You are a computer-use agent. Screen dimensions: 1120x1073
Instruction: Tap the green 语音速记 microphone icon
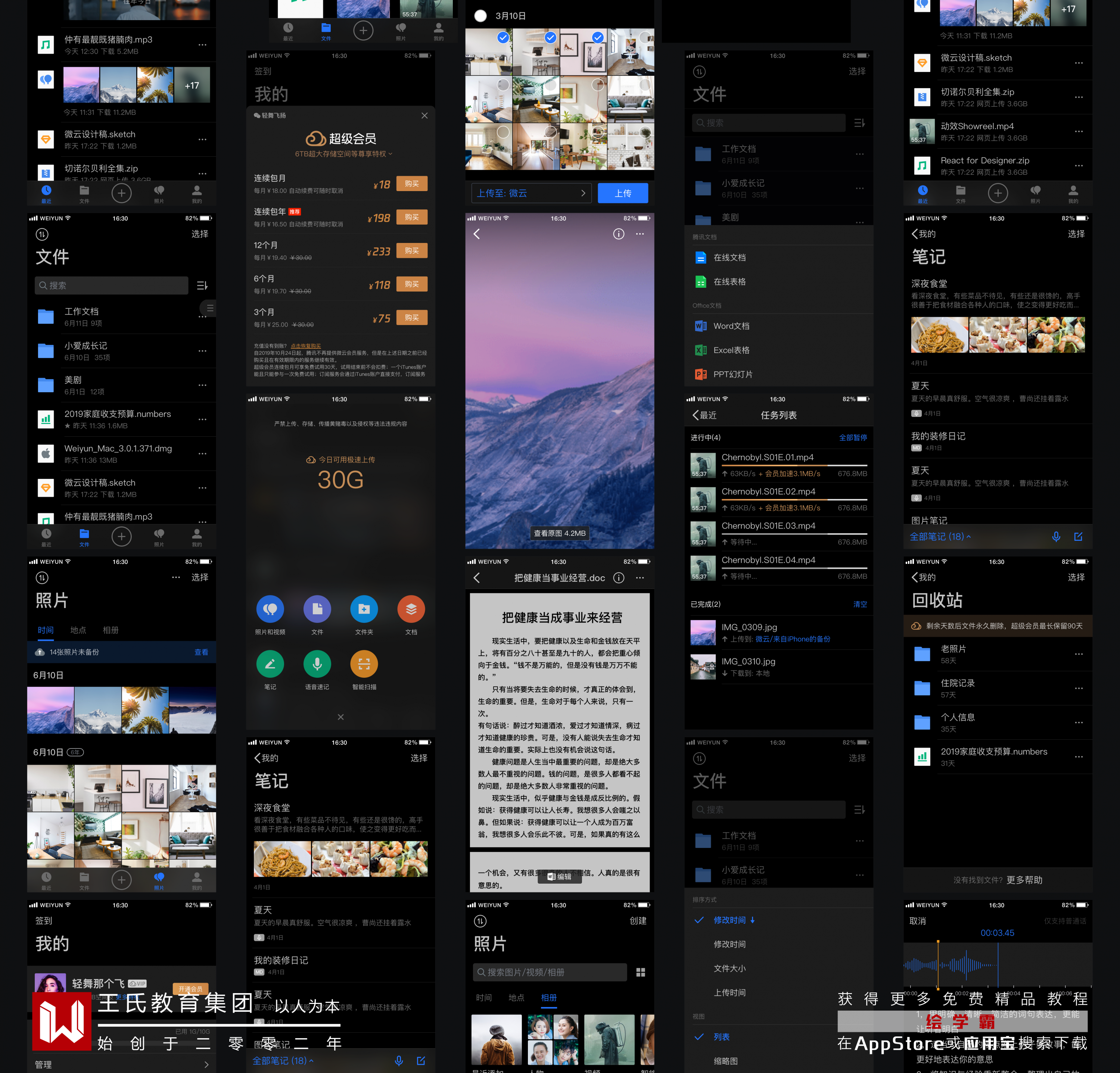pos(317,664)
